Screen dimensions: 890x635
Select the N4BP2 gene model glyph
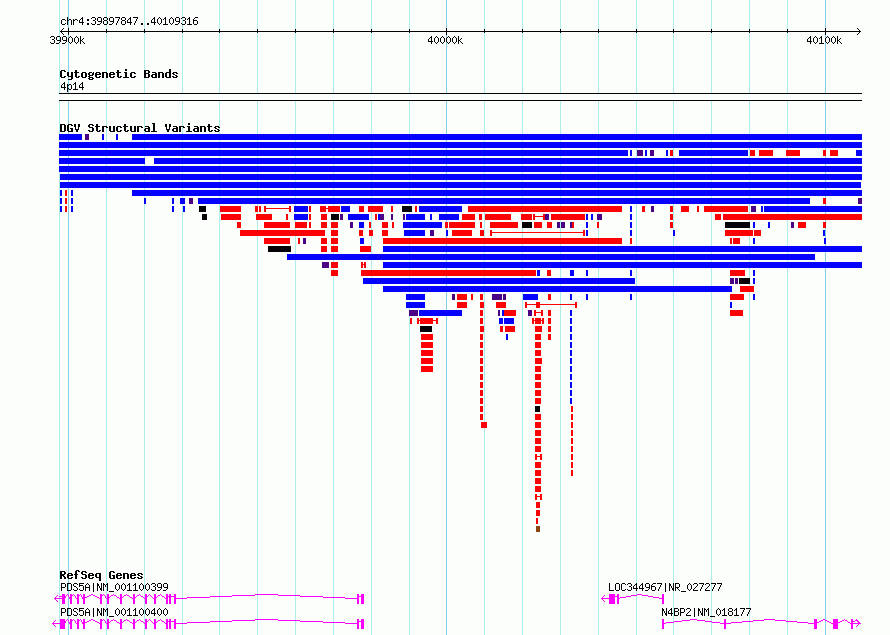point(761,624)
